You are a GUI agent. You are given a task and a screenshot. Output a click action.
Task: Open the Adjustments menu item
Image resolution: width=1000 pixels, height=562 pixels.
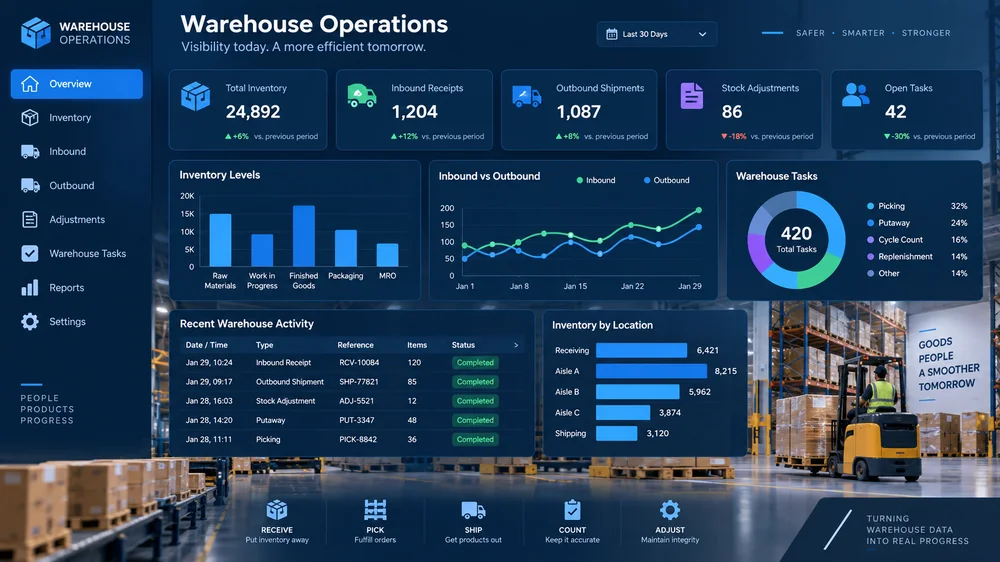(x=77, y=219)
